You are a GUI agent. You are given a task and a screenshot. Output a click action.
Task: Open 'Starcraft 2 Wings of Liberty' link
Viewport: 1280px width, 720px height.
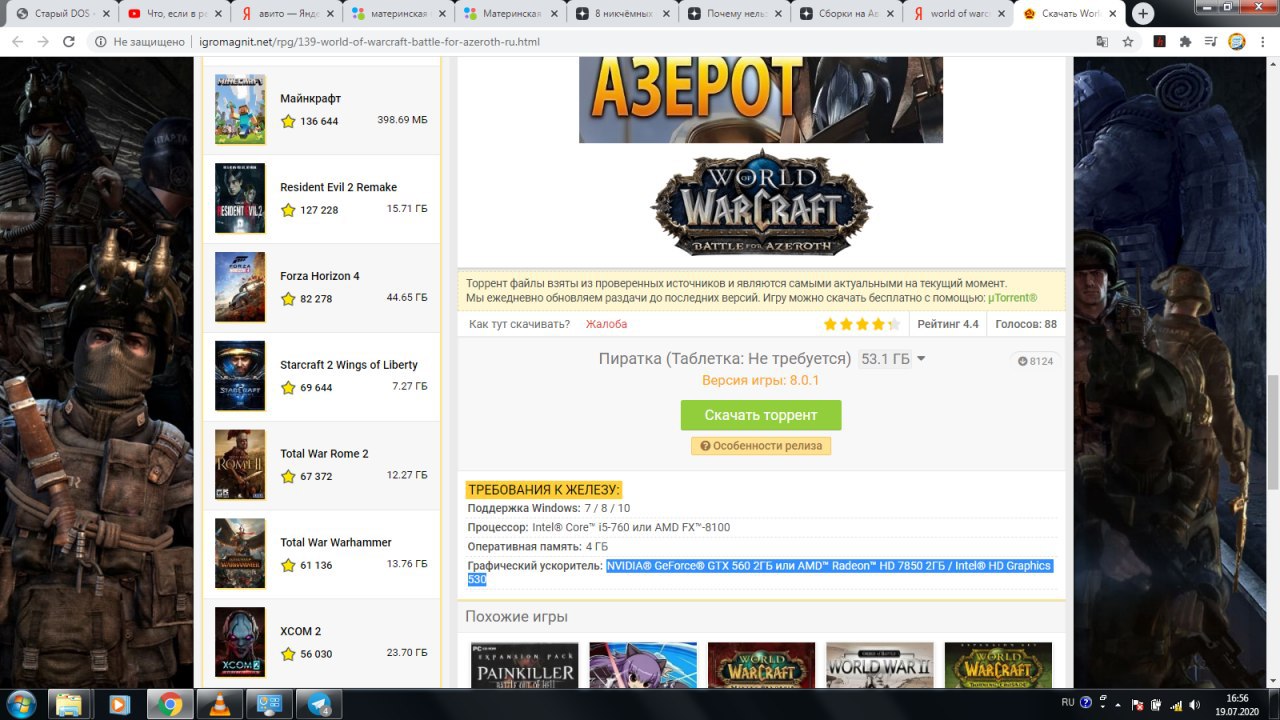(349, 365)
